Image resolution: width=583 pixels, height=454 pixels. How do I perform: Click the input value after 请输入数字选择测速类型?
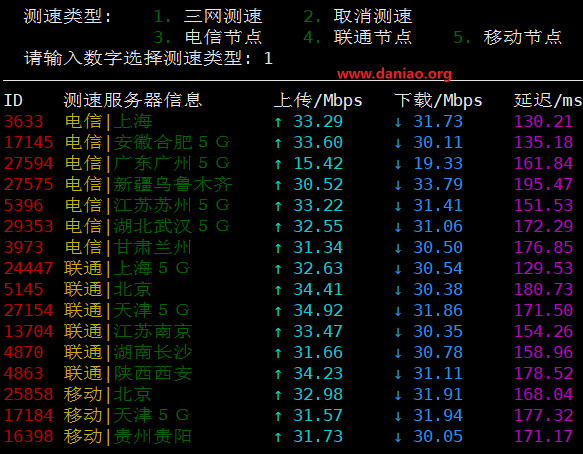268,58
